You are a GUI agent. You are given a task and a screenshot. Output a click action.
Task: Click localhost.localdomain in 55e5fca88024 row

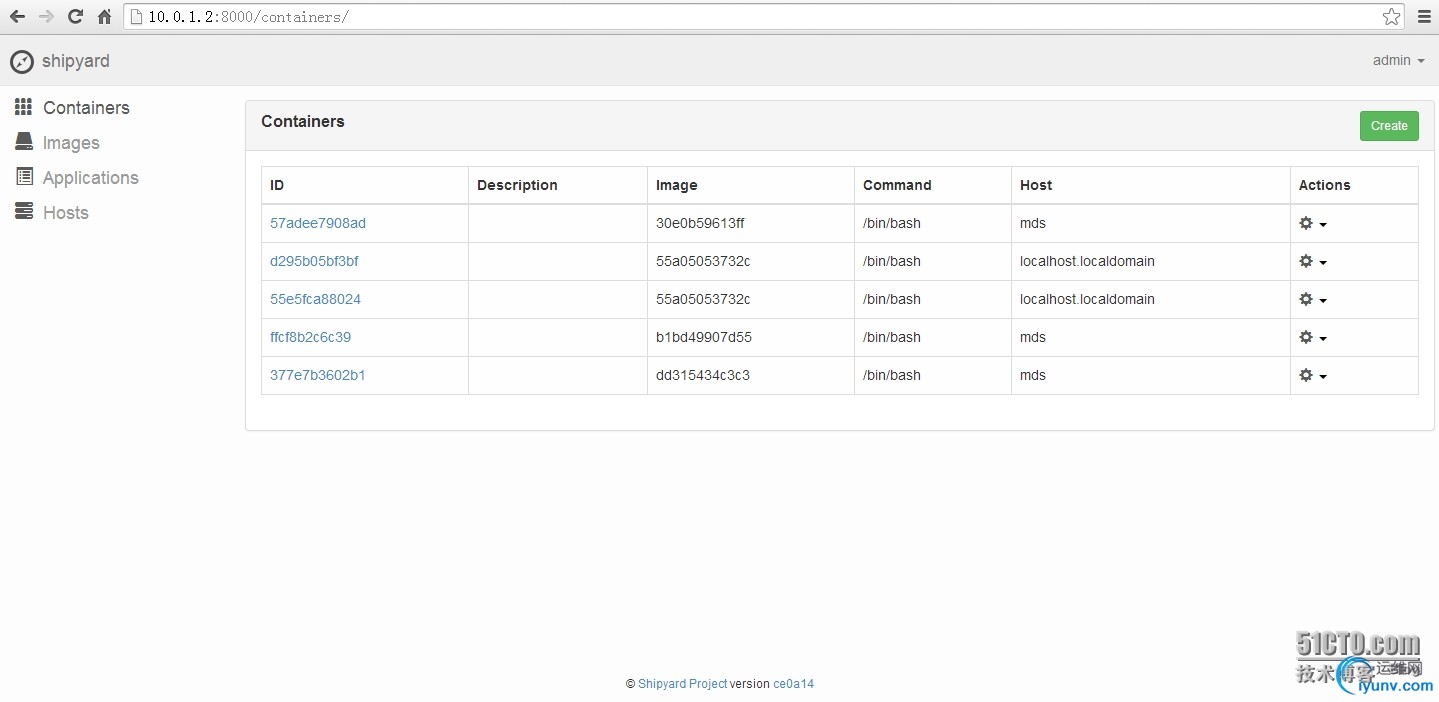1087,299
